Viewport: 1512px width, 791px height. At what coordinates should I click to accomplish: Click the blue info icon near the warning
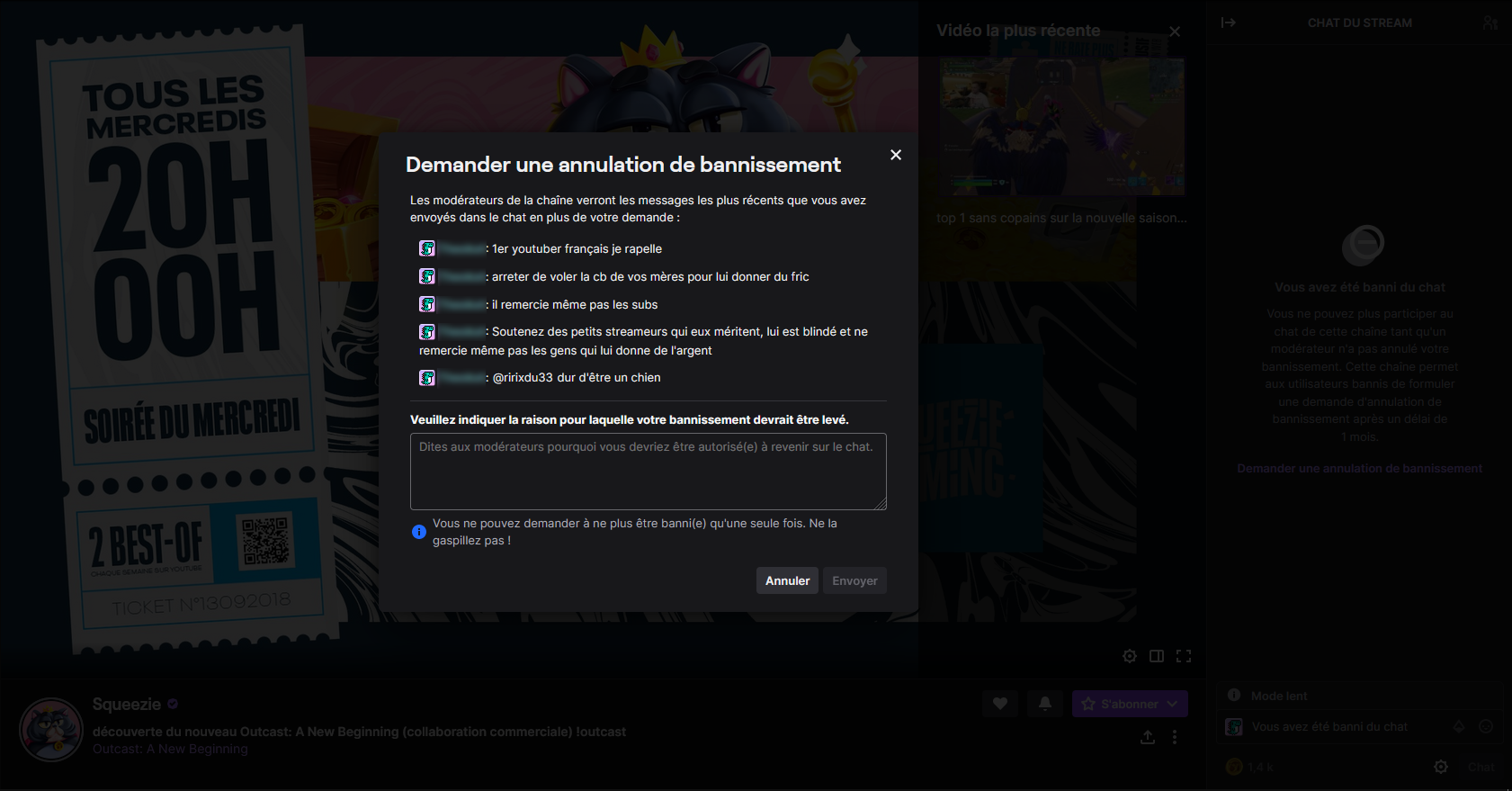(x=419, y=532)
